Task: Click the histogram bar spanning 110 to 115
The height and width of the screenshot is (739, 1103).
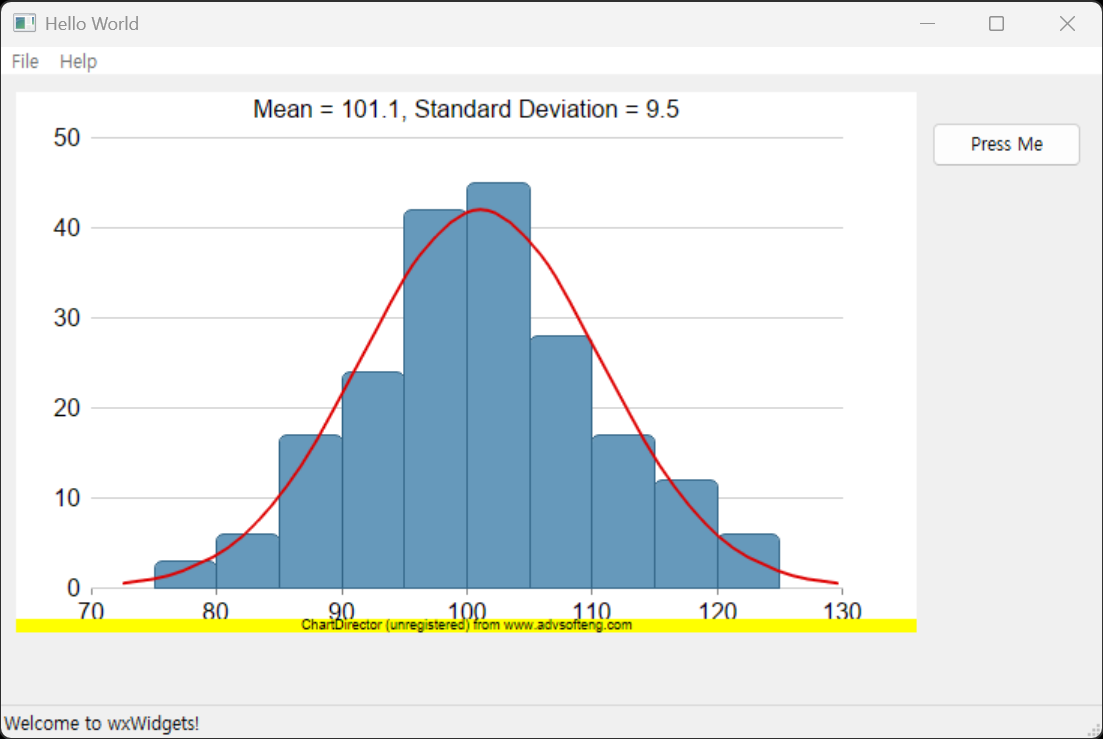Action: [x=623, y=511]
